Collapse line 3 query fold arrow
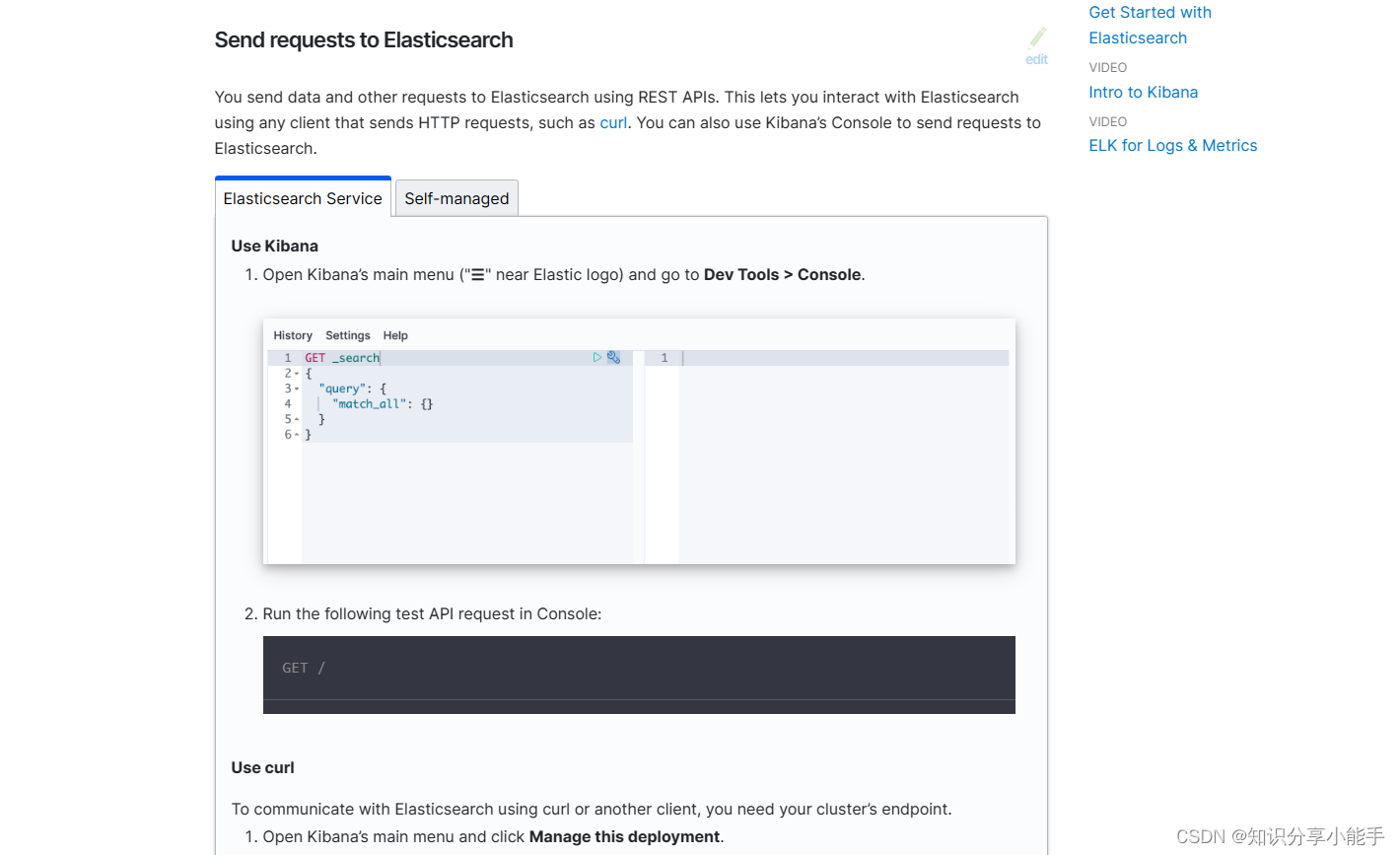1400x855 pixels. (x=297, y=389)
